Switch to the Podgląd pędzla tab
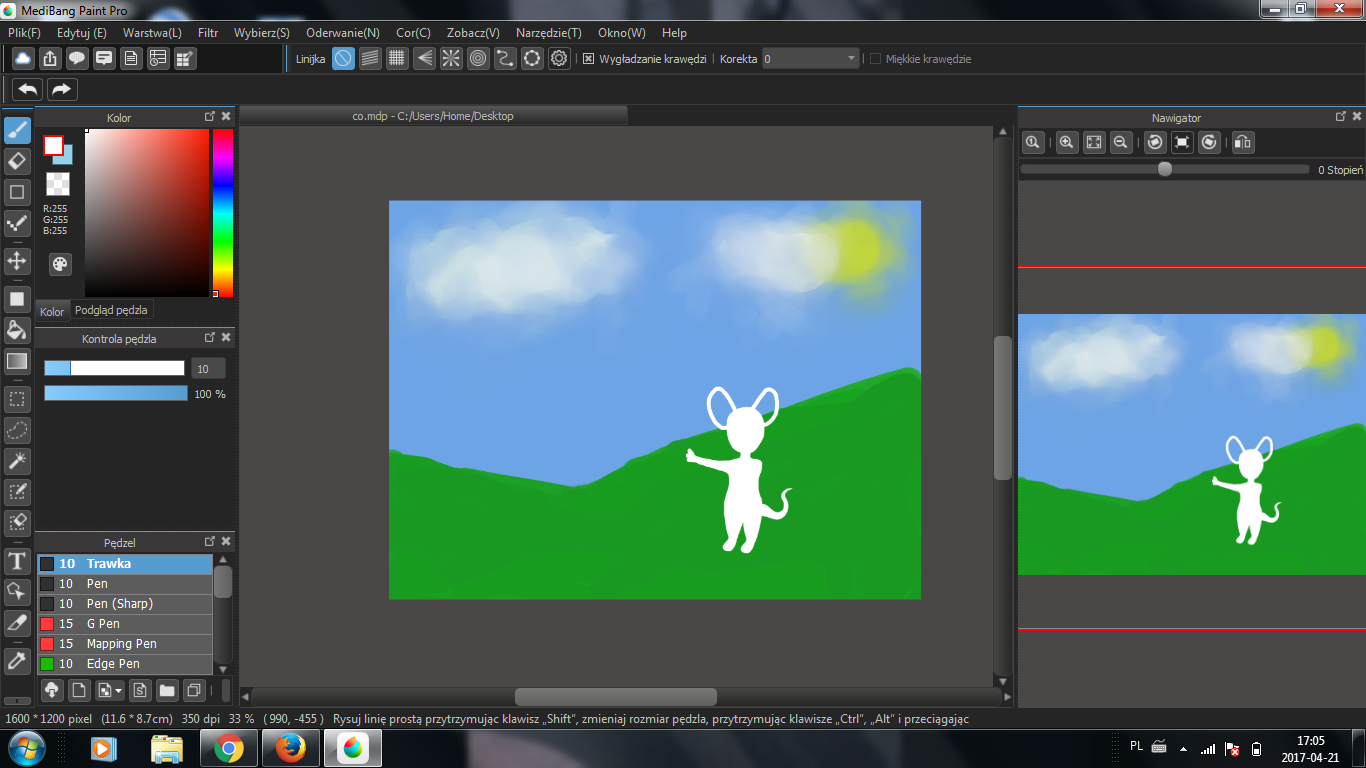The image size is (1366, 768). tap(111, 310)
